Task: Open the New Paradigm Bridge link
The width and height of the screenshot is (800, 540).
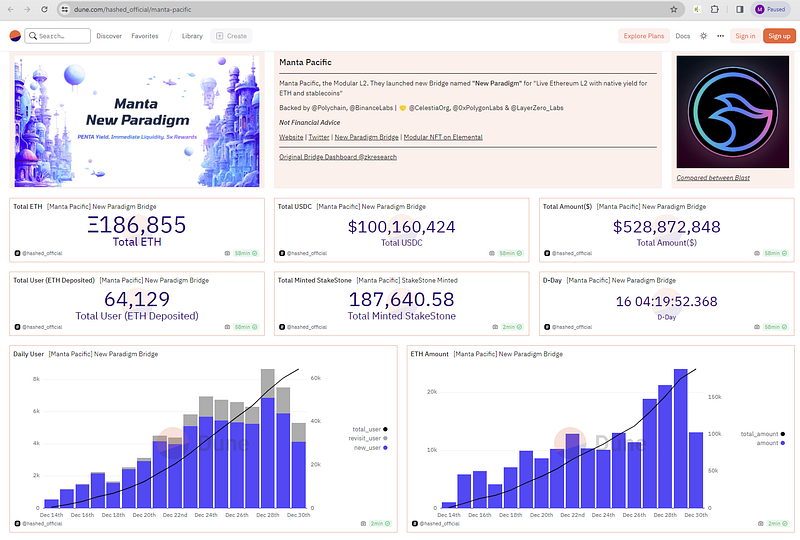Action: point(366,137)
